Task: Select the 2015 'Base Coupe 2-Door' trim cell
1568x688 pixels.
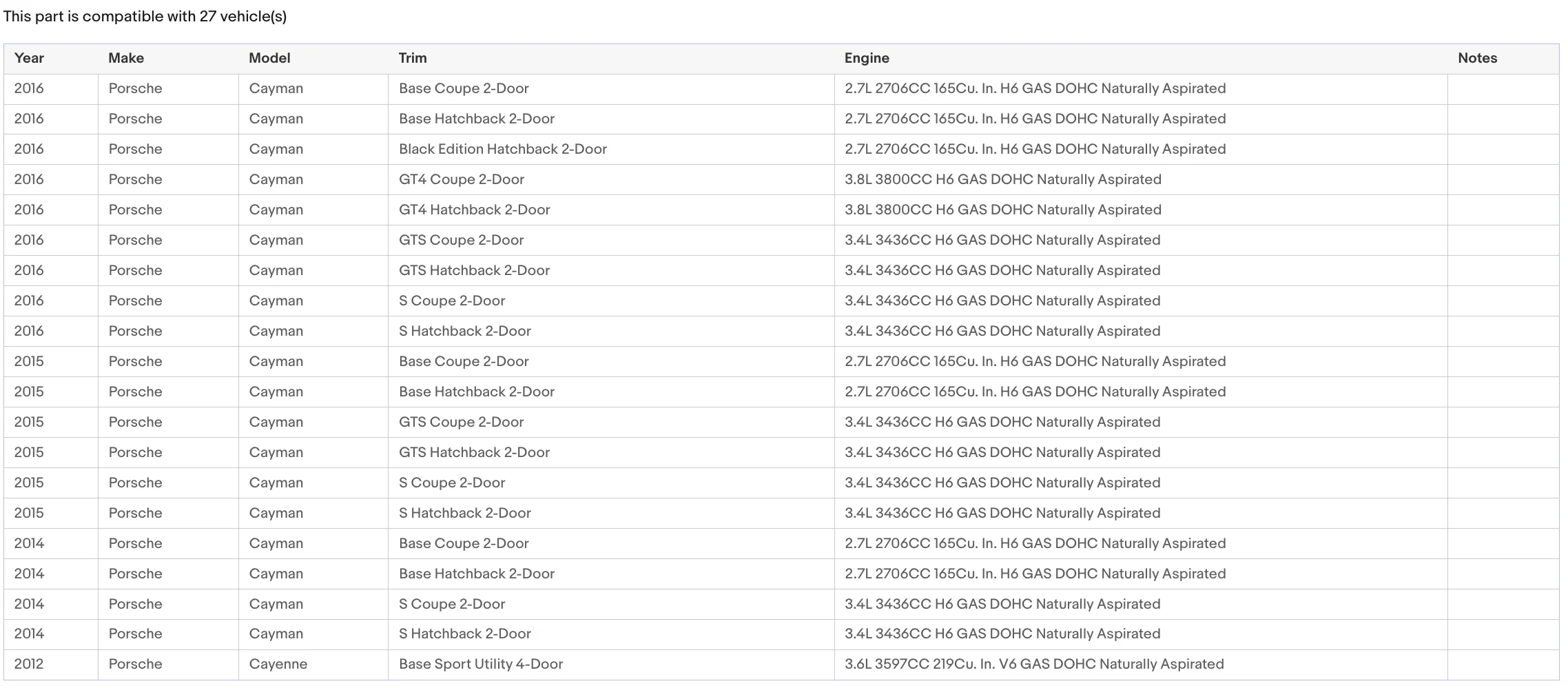Action: tap(611, 361)
